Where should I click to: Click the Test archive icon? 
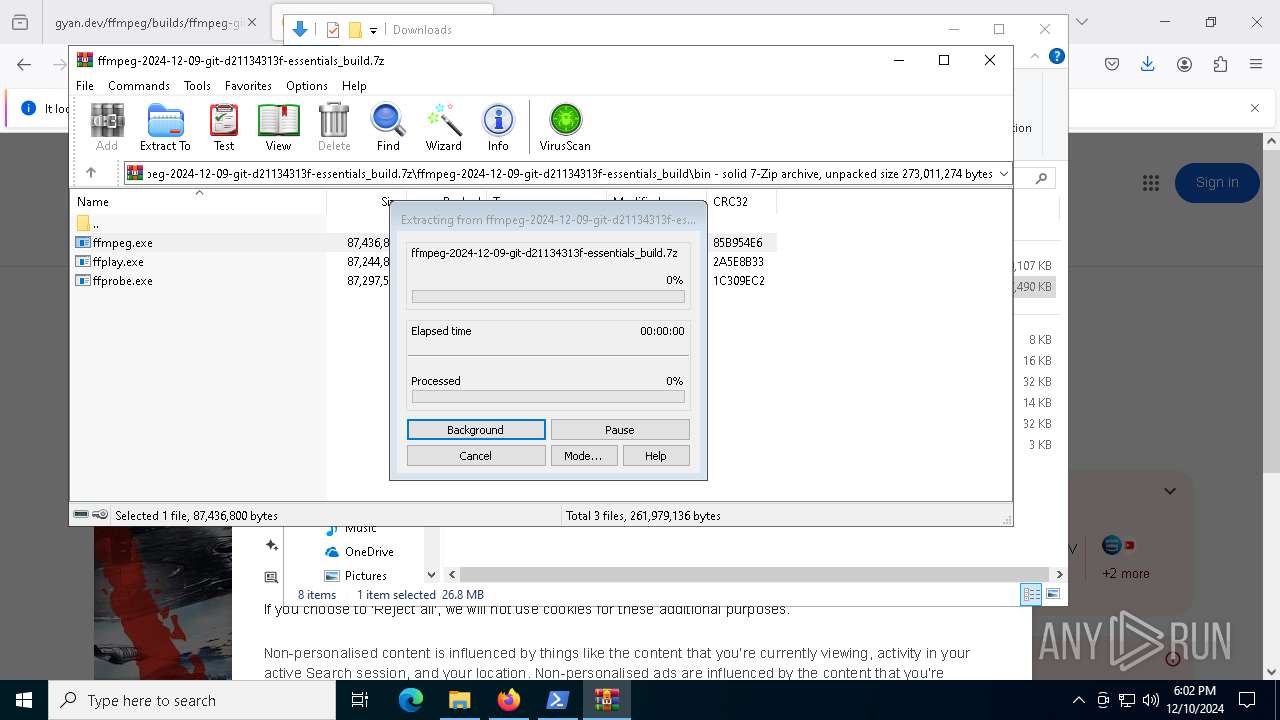(224, 127)
